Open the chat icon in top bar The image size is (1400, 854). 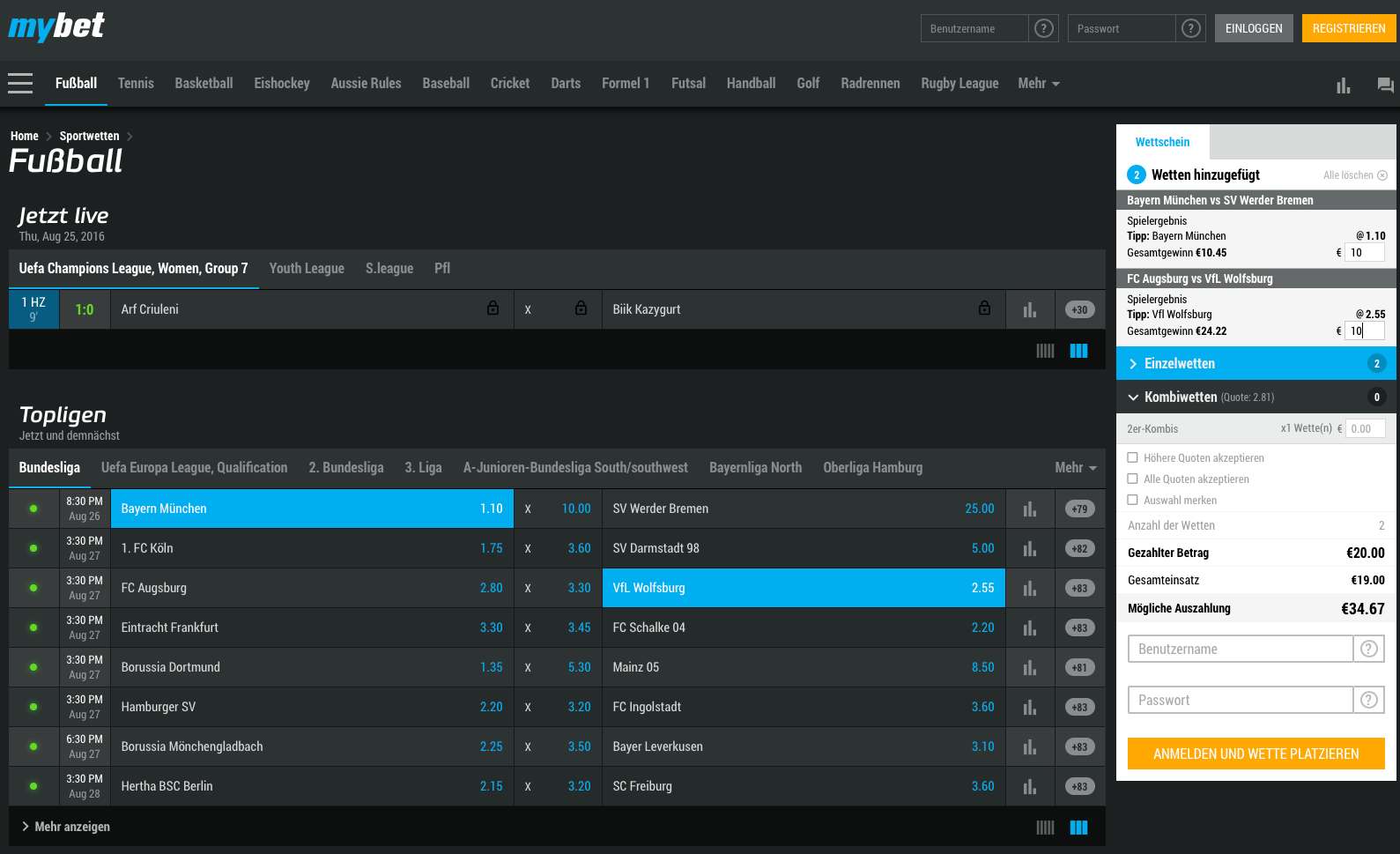click(1385, 85)
